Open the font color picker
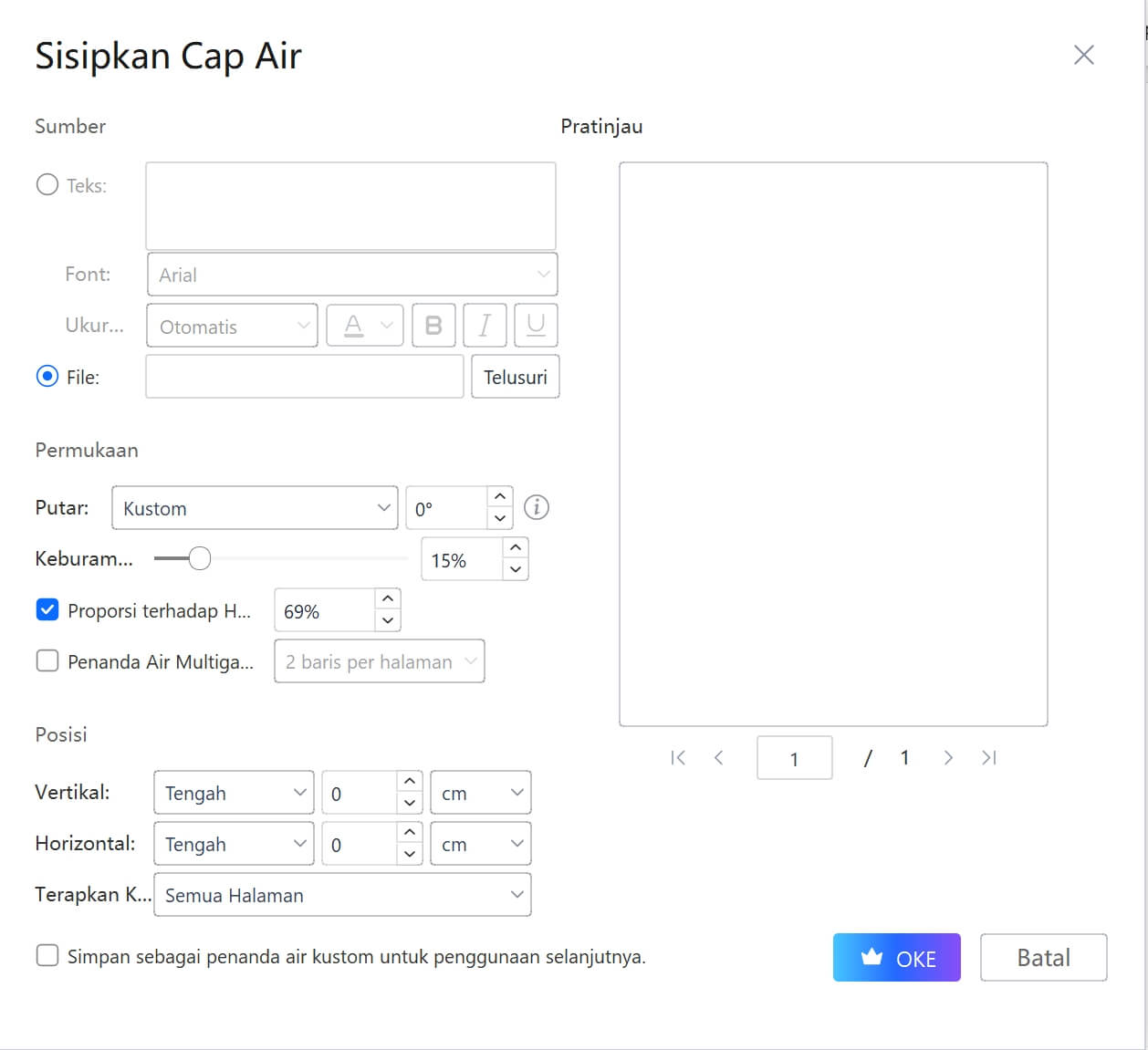The height and width of the screenshot is (1050, 1148). coord(364,325)
